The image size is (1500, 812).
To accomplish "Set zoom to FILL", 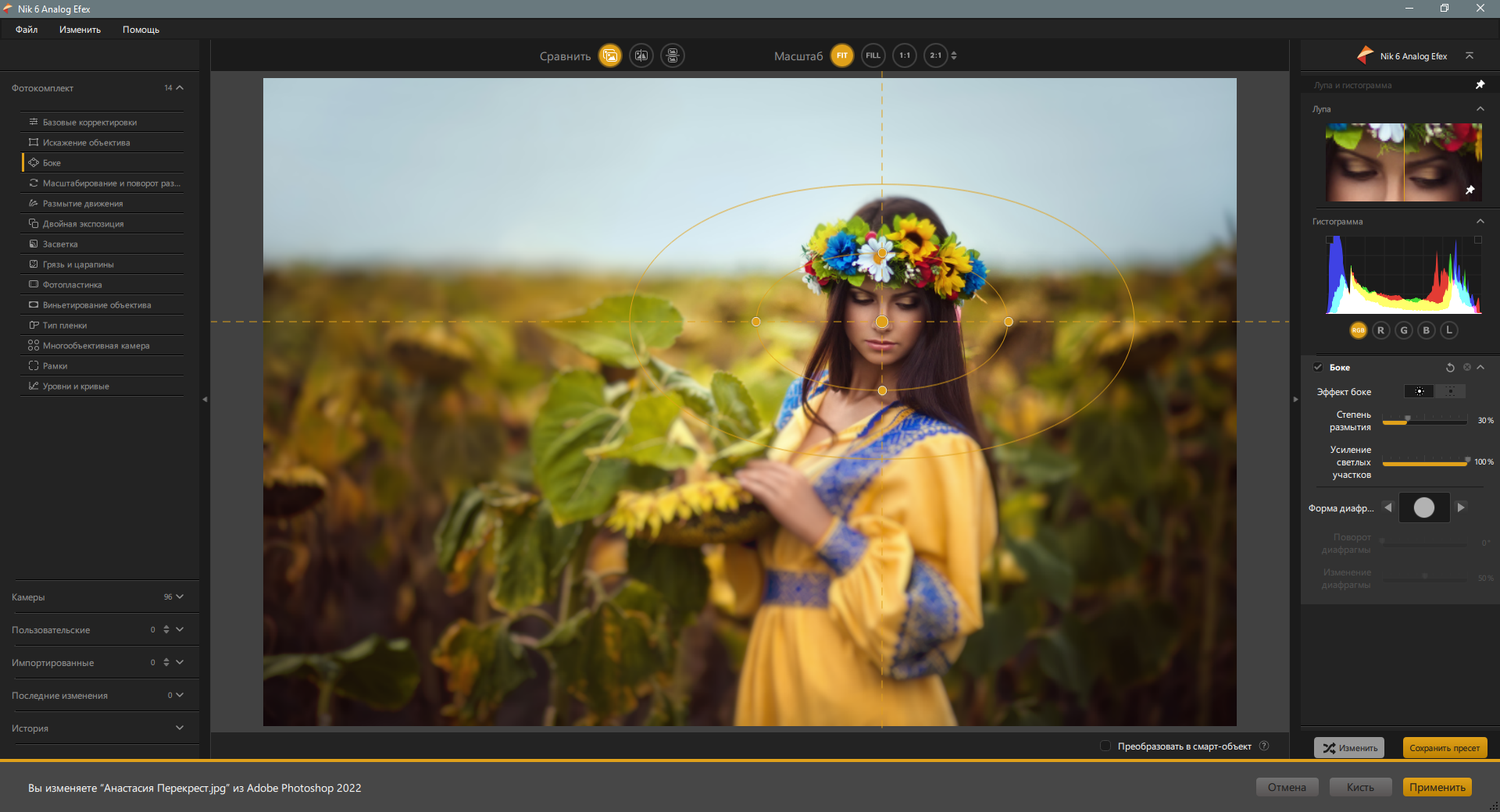I will pyautogui.click(x=873, y=55).
